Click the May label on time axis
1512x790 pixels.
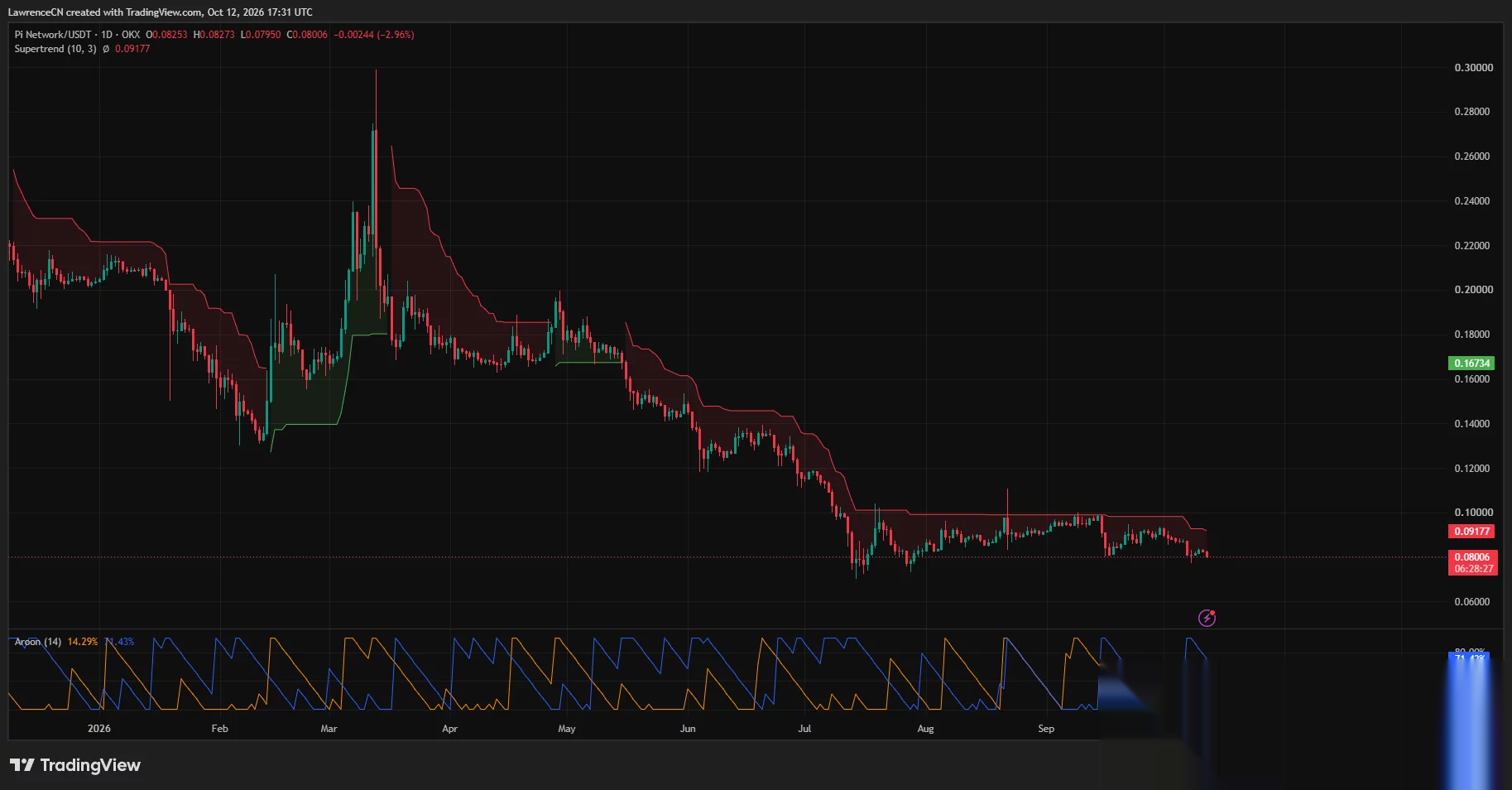567,729
